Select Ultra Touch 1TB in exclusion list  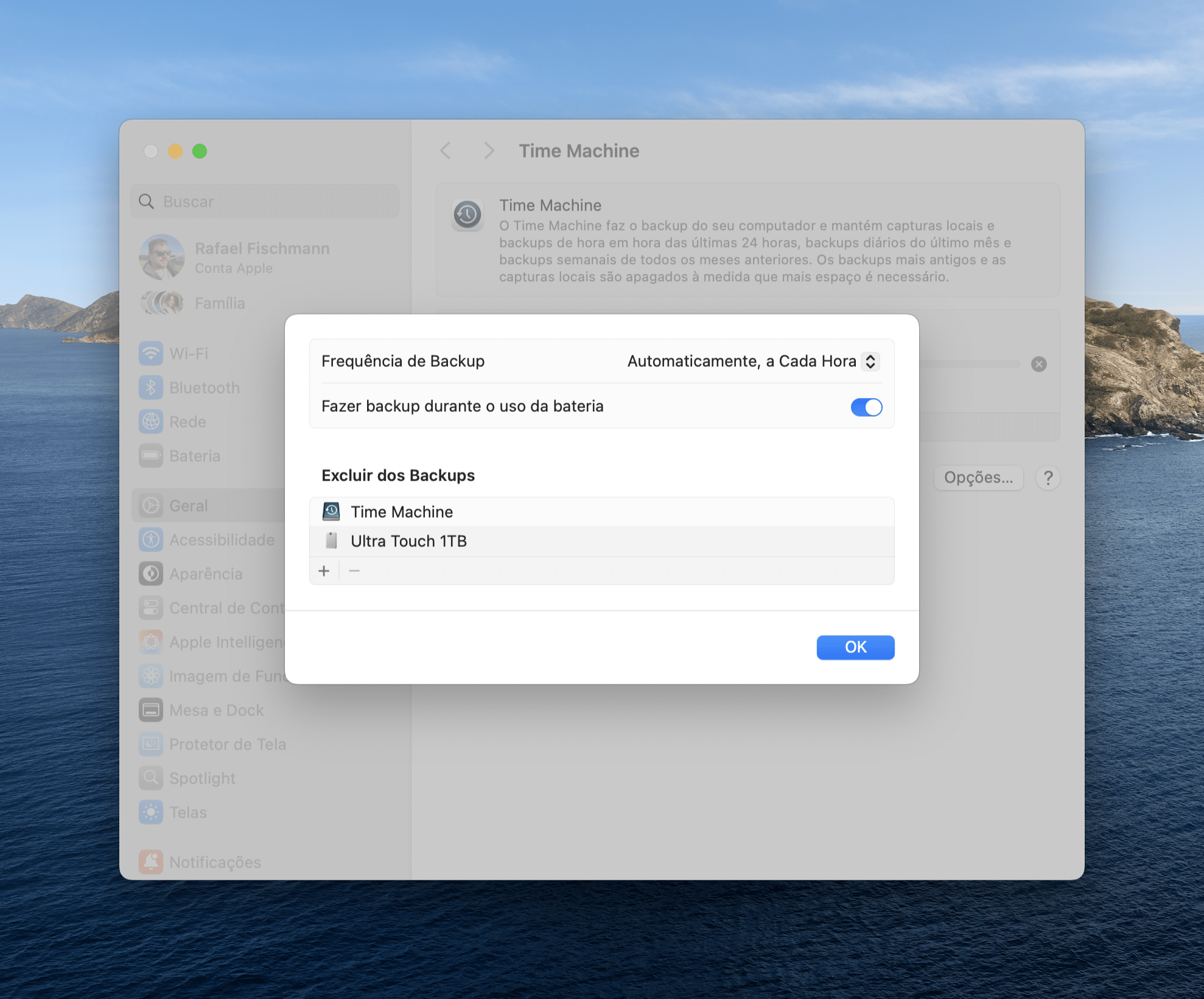[601, 541]
